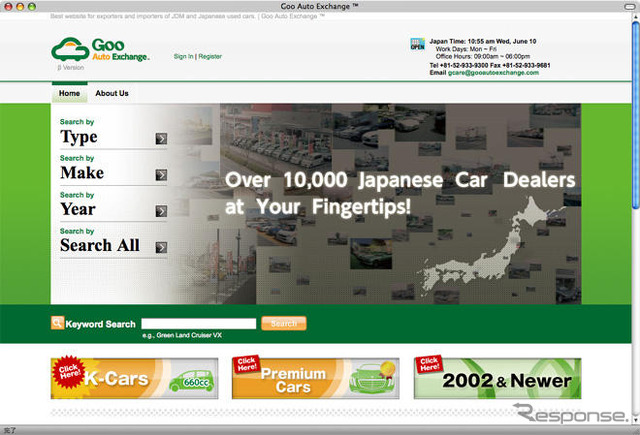This screenshot has width=640, height=435.
Task: Click the arrow icon next to Year
Action: (161, 211)
